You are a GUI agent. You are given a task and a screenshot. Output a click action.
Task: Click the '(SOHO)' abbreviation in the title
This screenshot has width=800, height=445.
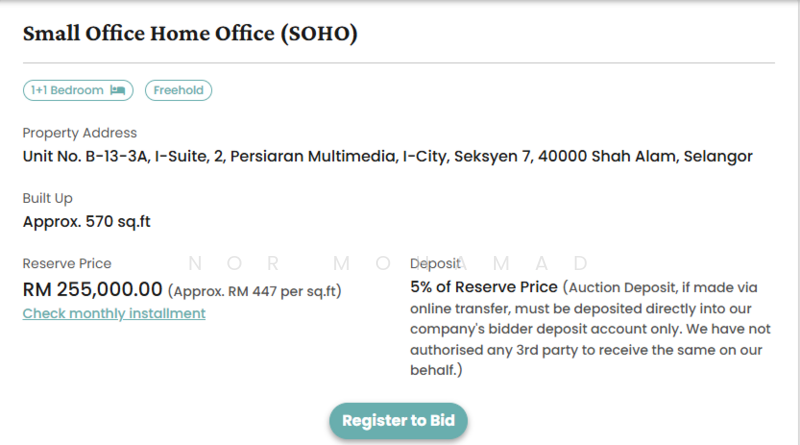318,33
